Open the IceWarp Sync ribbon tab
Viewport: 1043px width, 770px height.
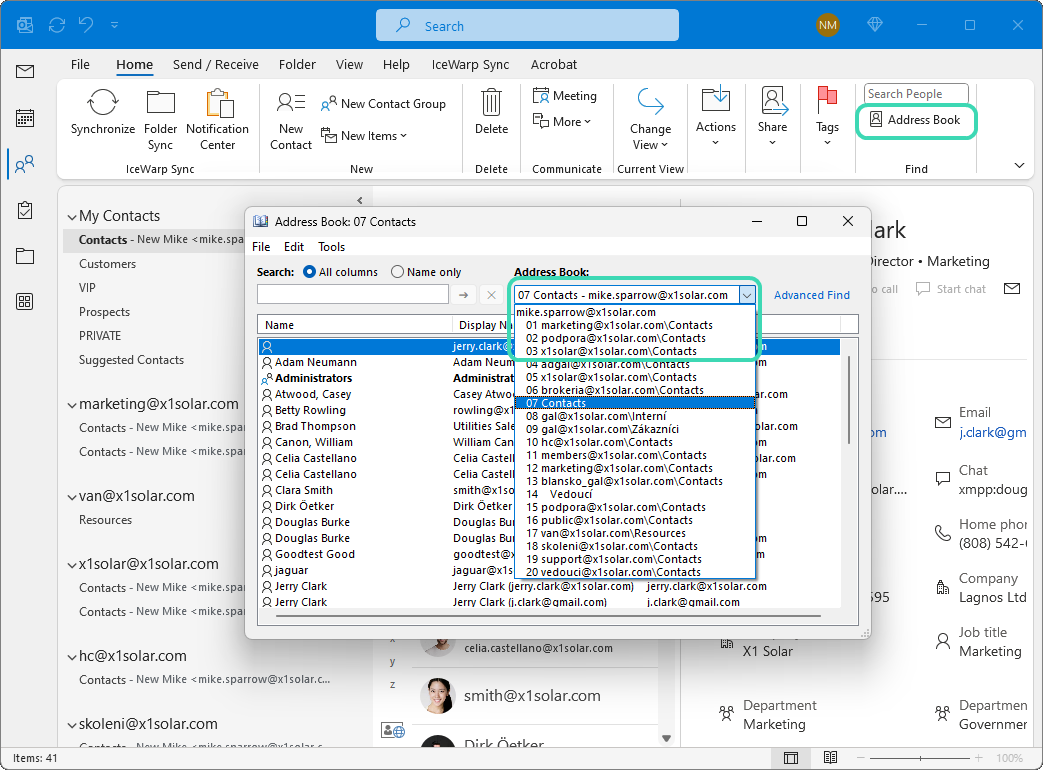470,64
